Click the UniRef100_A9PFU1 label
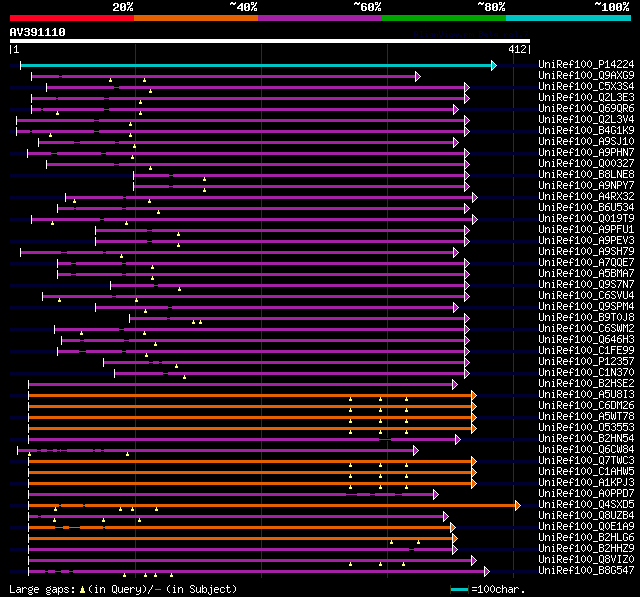This screenshot has height=597, width=640. click(x=586, y=230)
